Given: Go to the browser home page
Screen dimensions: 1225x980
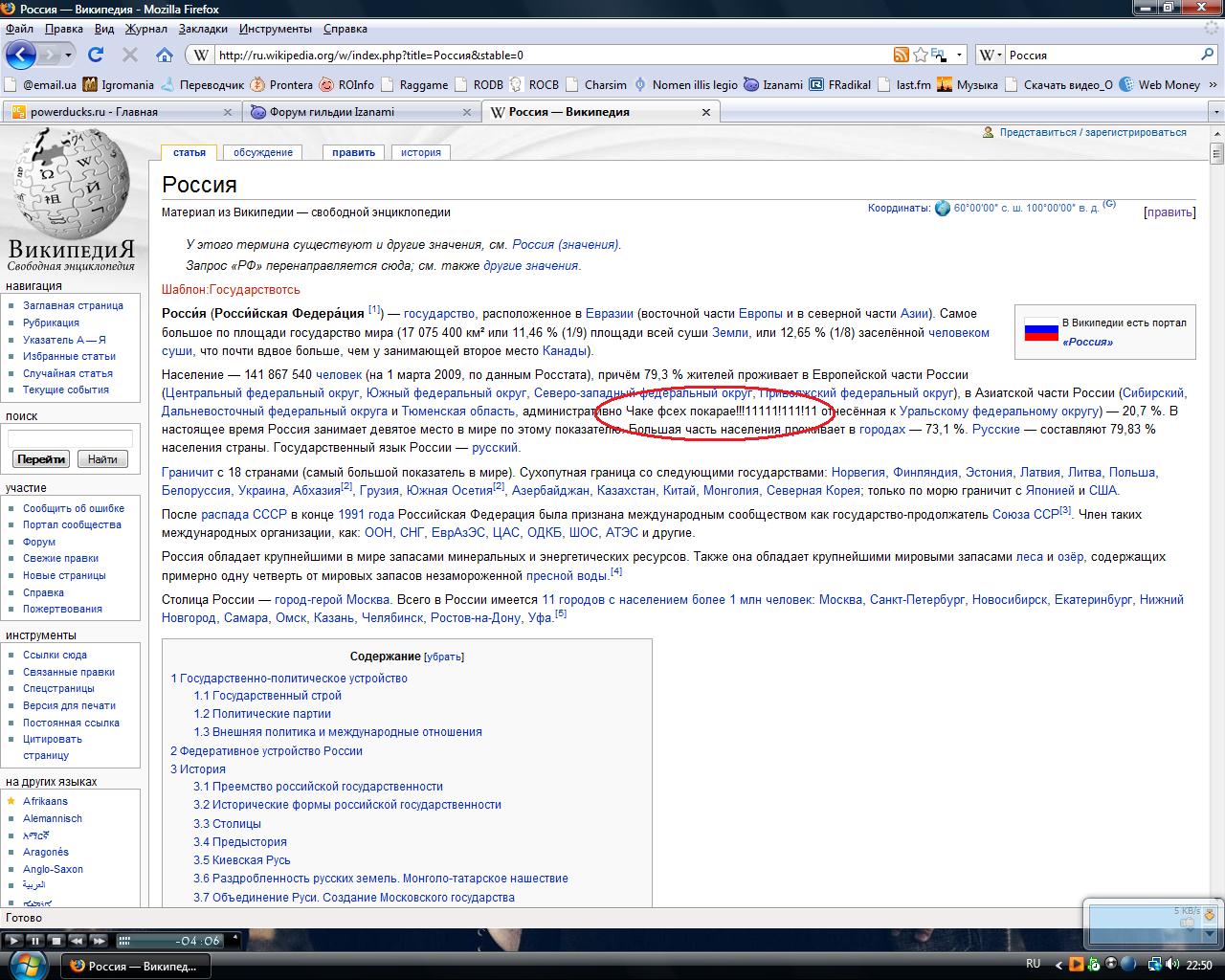Looking at the screenshot, I should [164, 55].
